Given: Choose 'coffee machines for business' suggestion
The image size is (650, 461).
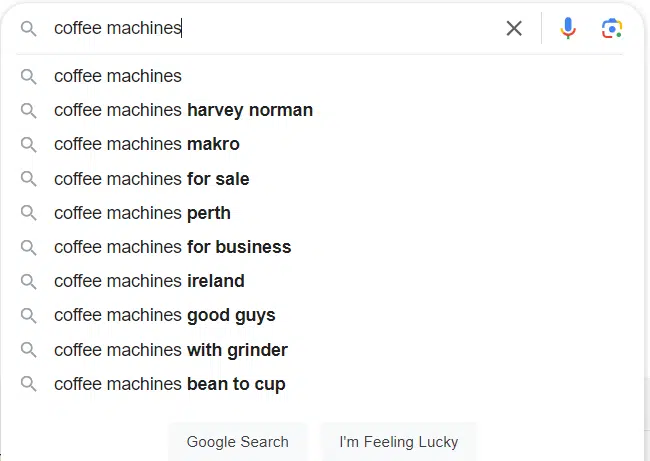Looking at the screenshot, I should tap(319, 247).
